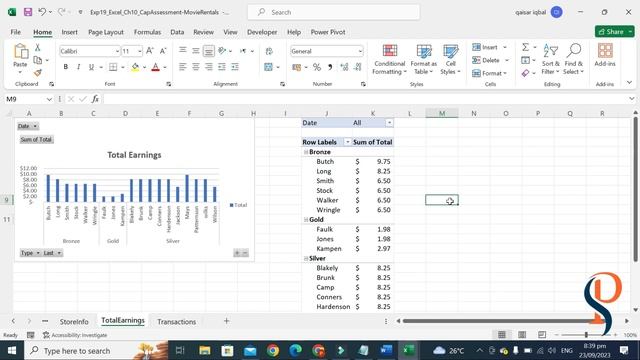The height and width of the screenshot is (360, 640).
Task: Open Conditional Formatting menu
Action: point(389,60)
